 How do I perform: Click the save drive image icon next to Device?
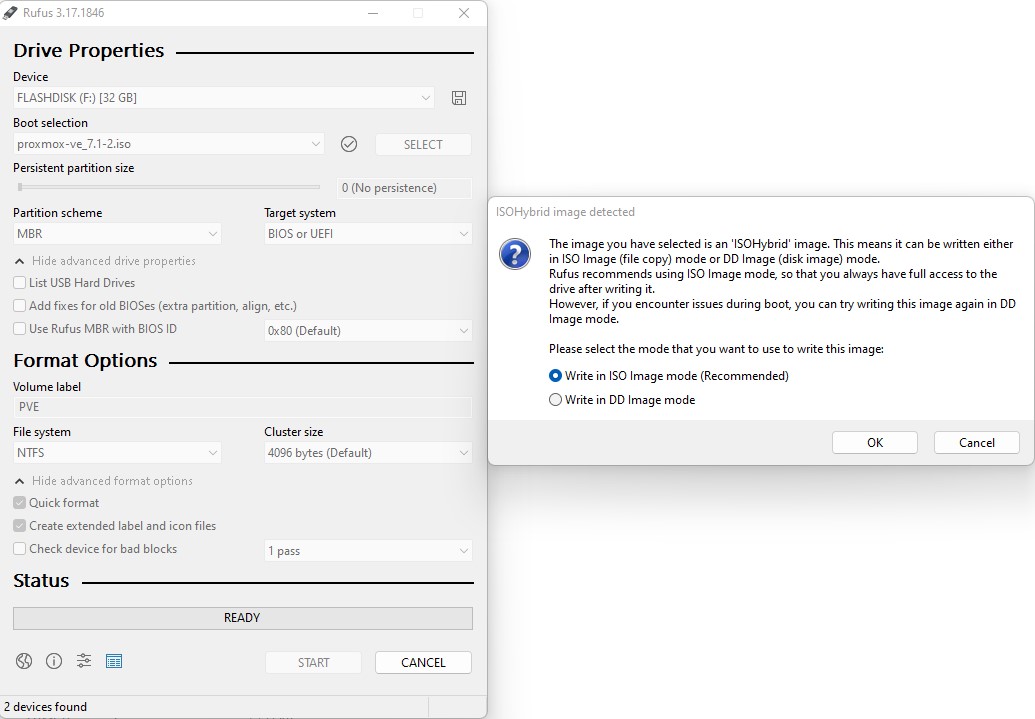click(x=459, y=98)
